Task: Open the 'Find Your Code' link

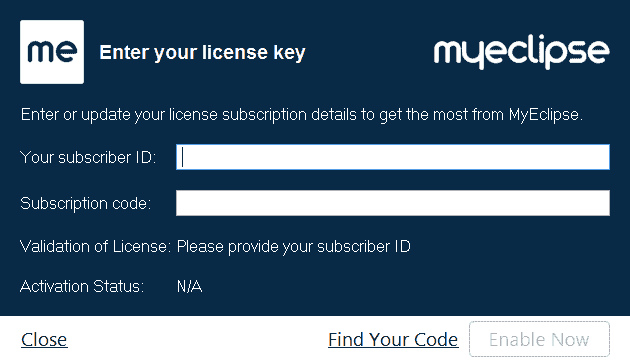Action: click(x=393, y=340)
